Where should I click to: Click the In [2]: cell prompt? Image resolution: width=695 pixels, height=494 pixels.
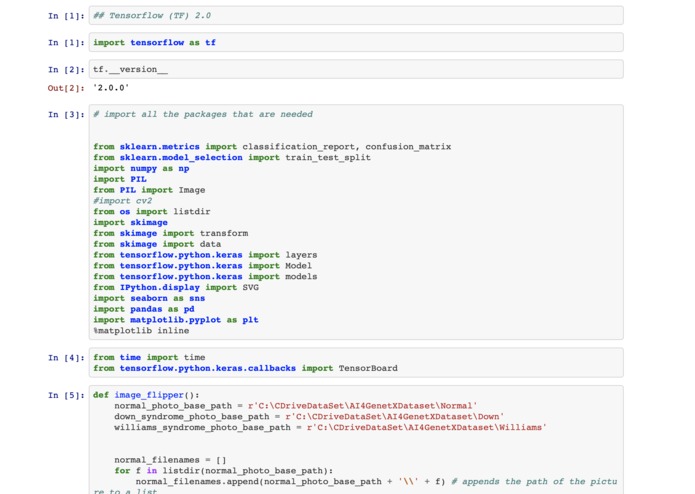(66, 70)
